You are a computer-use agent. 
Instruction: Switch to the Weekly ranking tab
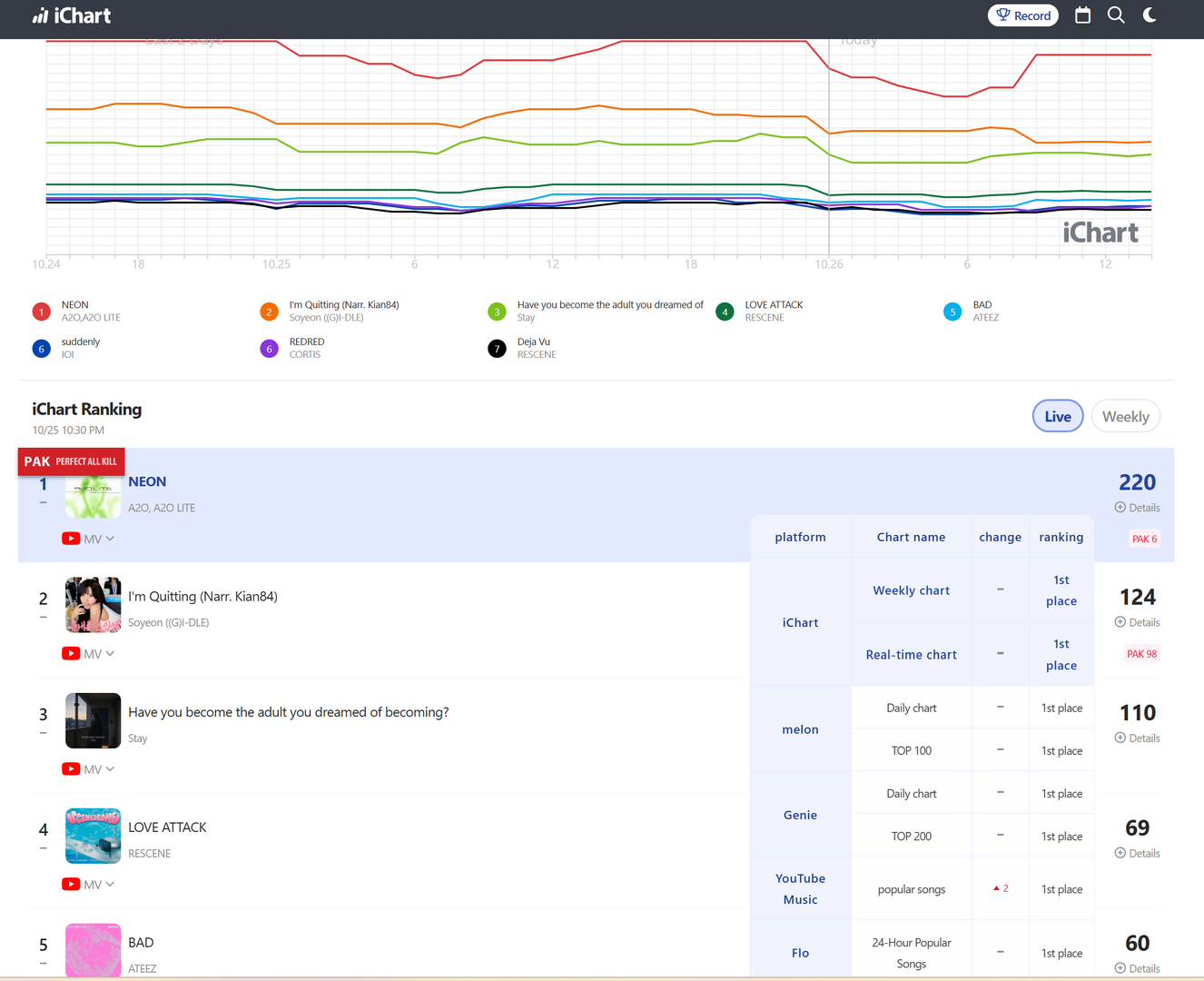click(x=1126, y=416)
